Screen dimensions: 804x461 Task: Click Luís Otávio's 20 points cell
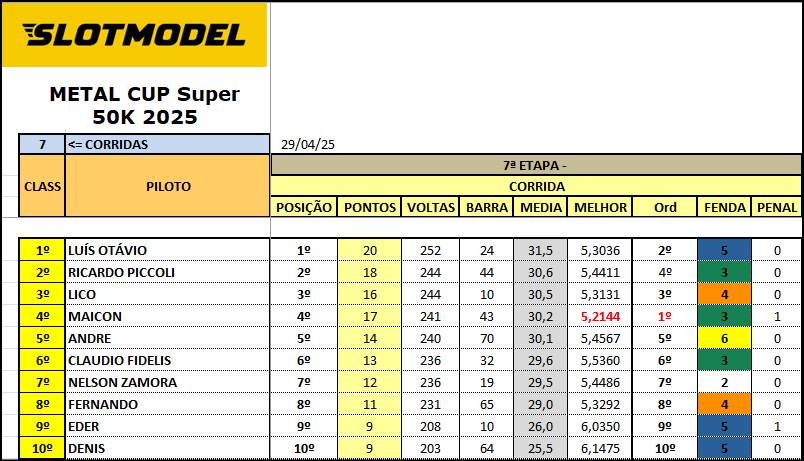370,250
